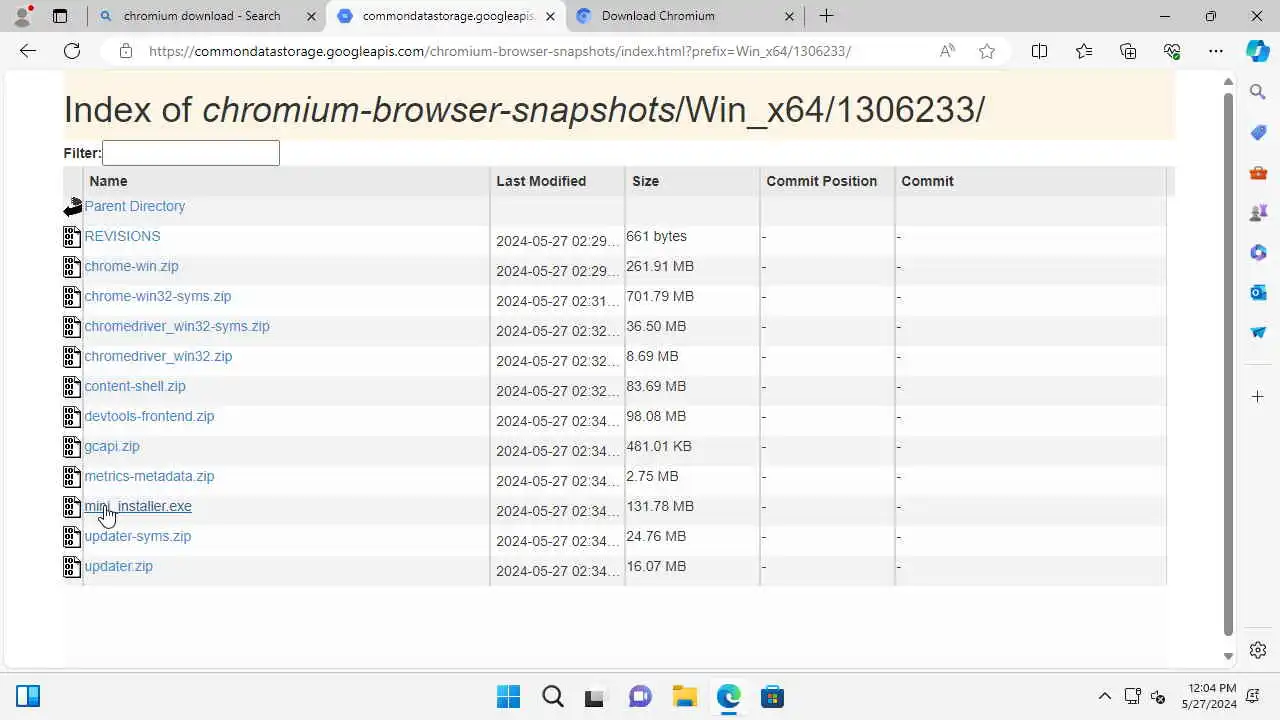
Task: Click the Parent Directory folder icon
Action: pyautogui.click(x=72, y=207)
